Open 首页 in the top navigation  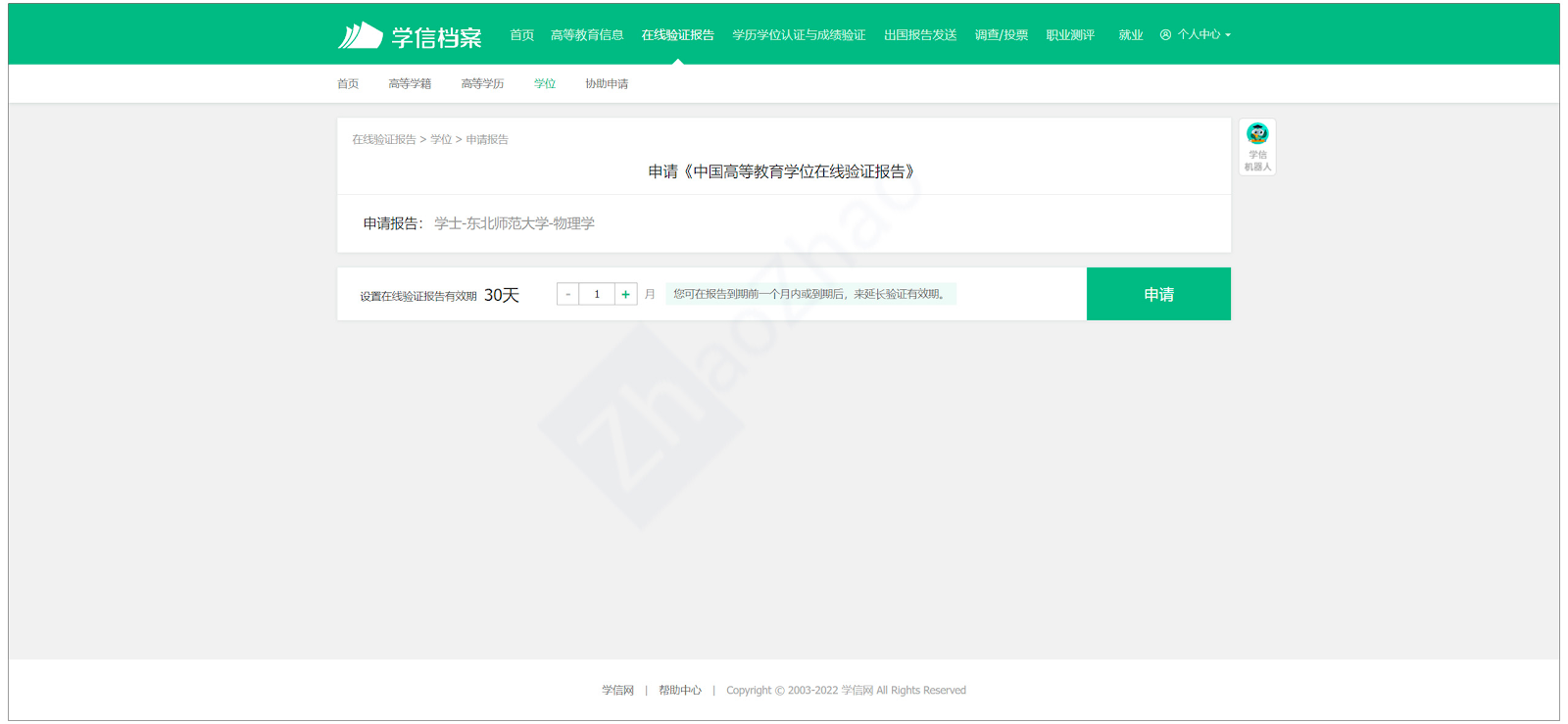pyautogui.click(x=521, y=34)
